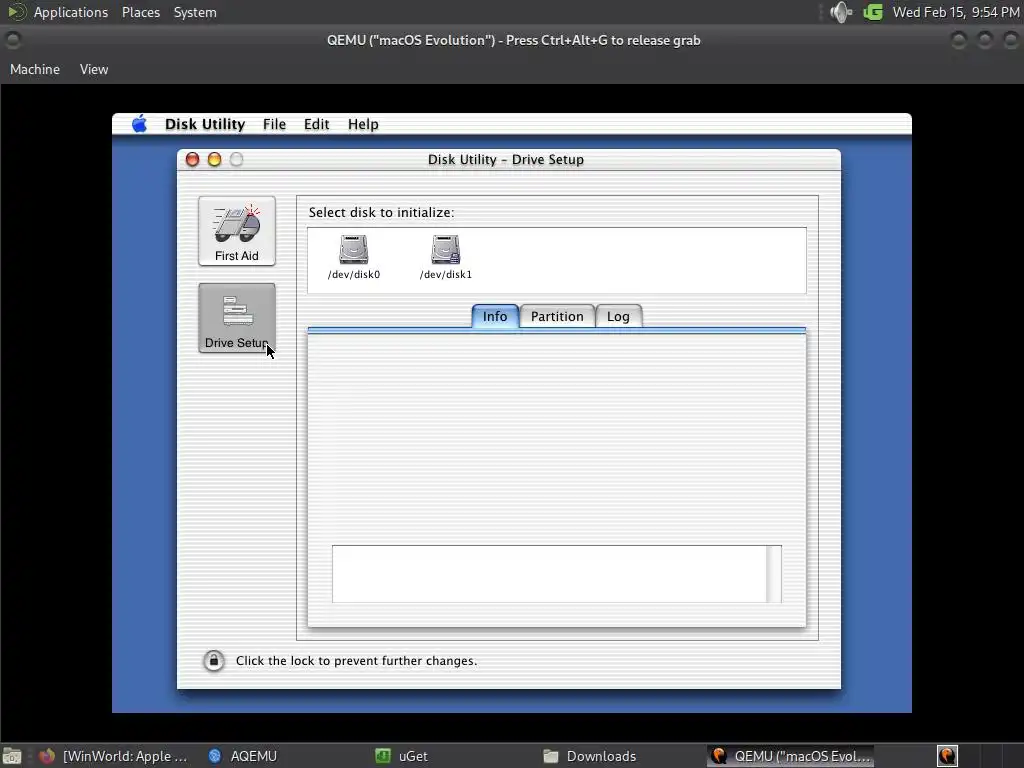Open the QEMU View menu
Image resolution: width=1024 pixels, height=768 pixels.
(94, 69)
